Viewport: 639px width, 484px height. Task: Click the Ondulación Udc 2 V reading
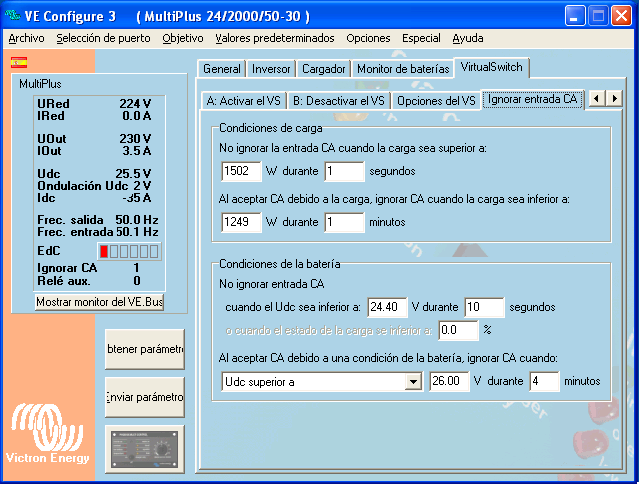pos(94,186)
